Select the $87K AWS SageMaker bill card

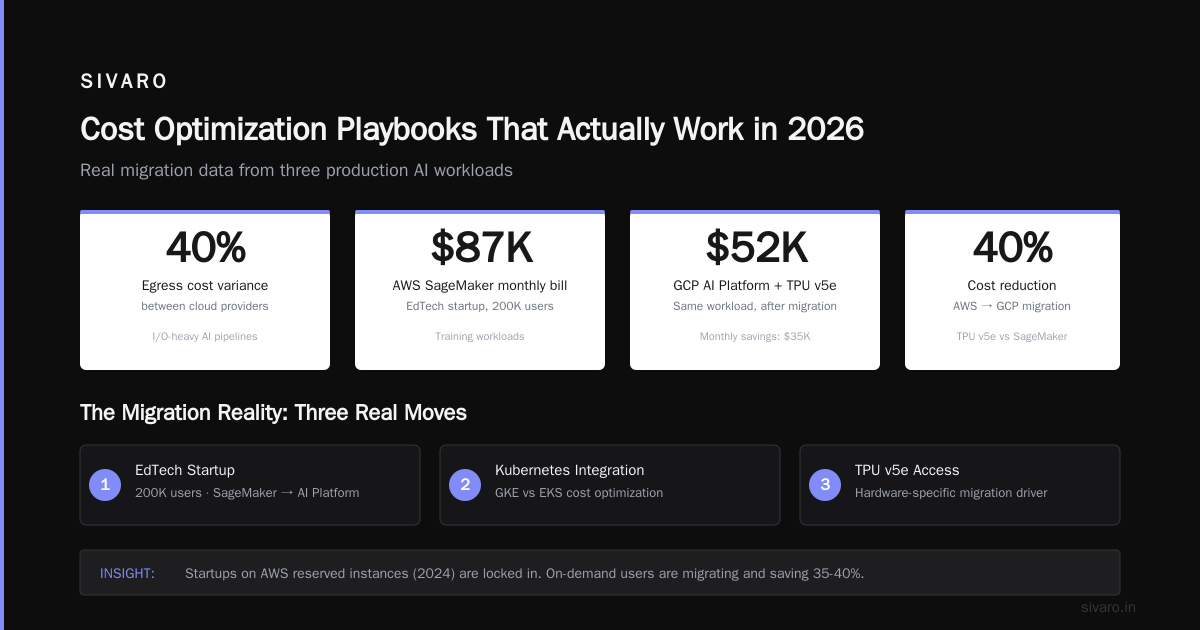(x=480, y=290)
